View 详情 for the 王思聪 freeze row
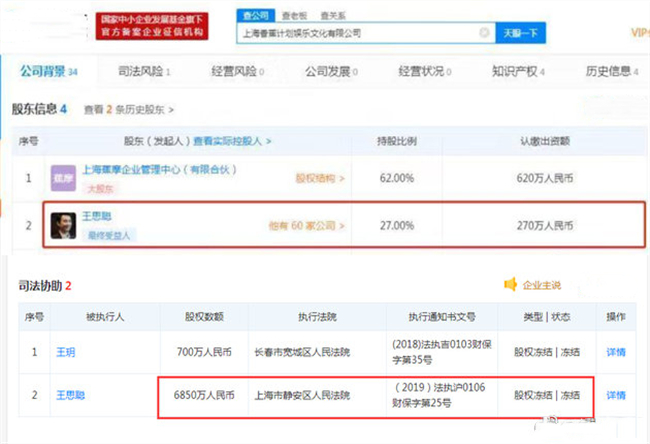This screenshot has width=650, height=444. 616,395
